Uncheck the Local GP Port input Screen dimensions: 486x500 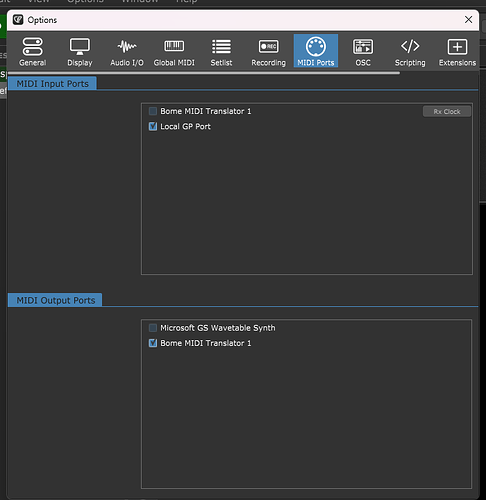[153, 126]
